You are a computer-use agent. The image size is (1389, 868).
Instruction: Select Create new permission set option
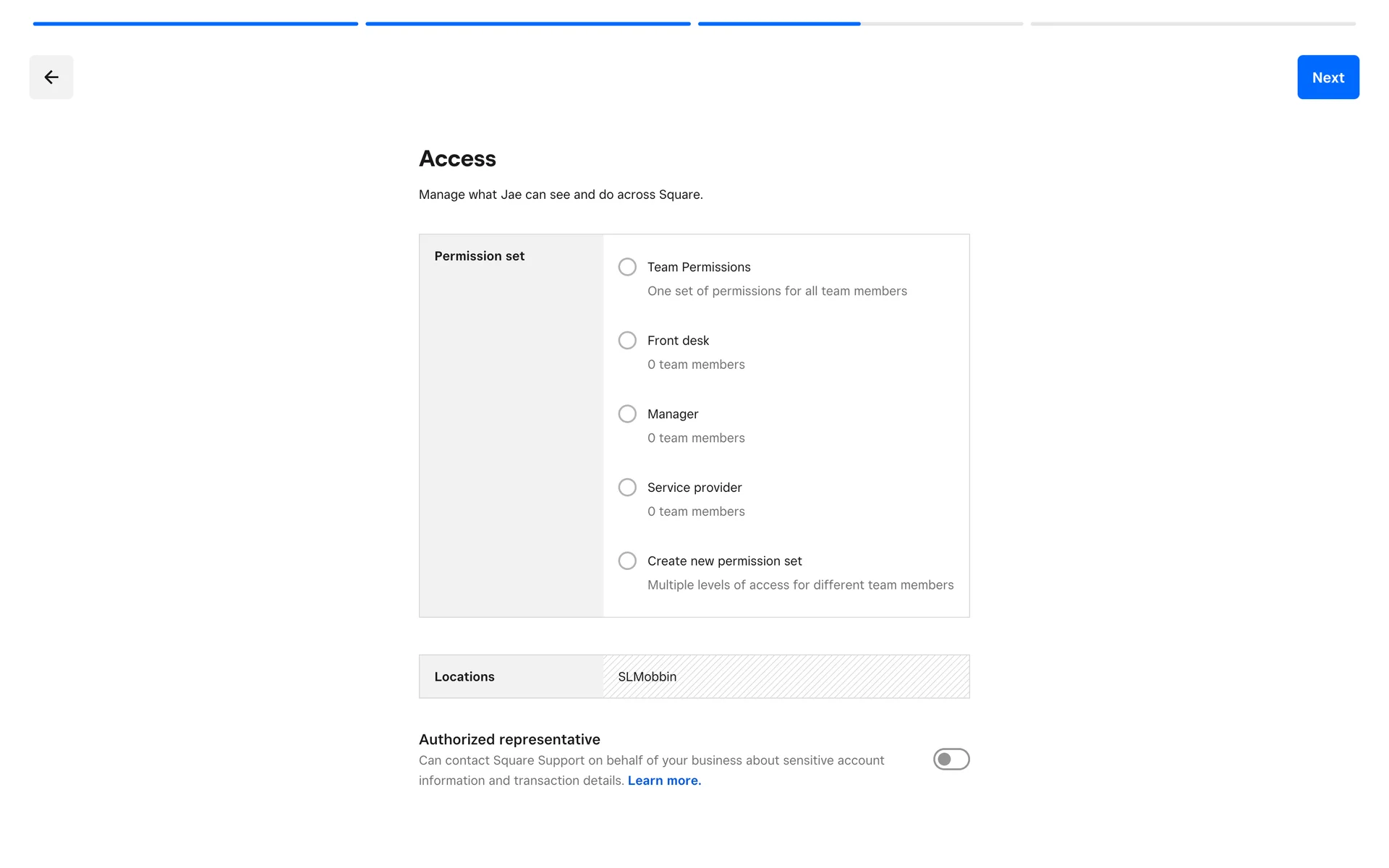(x=627, y=561)
